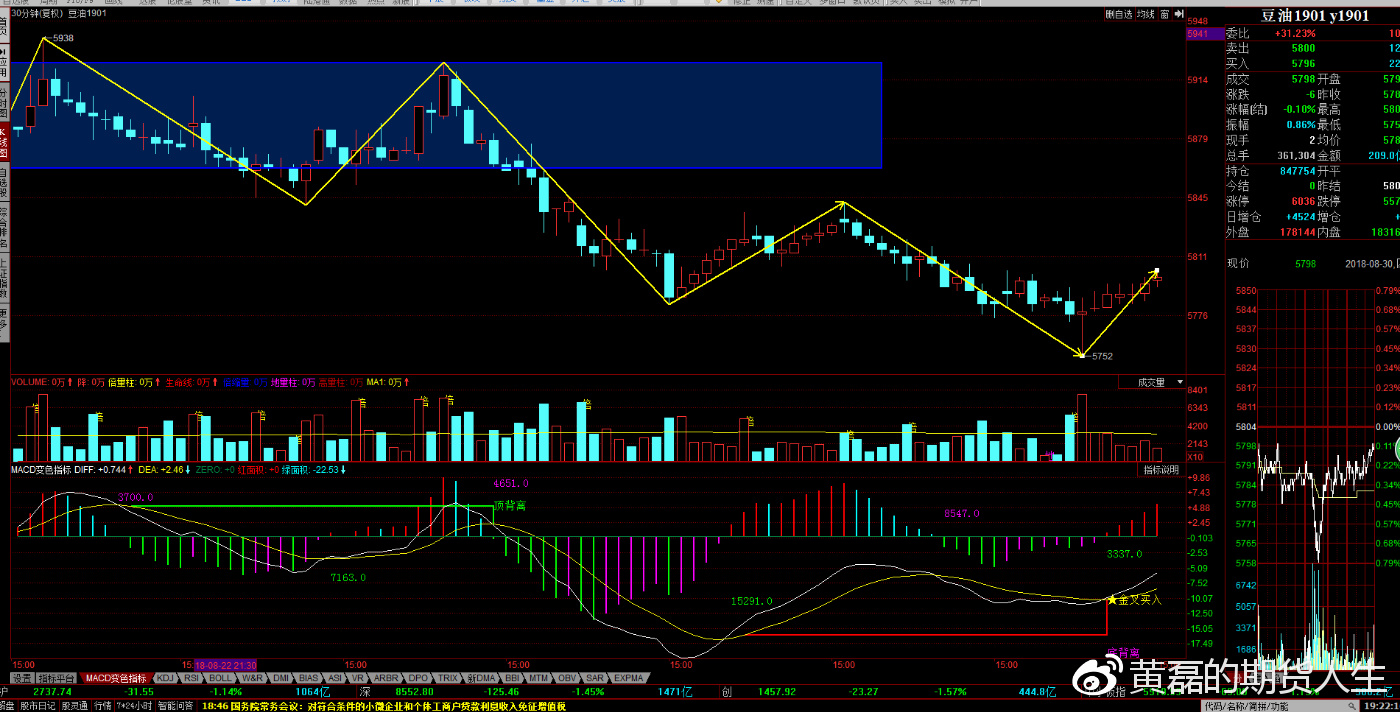Switch to the SAR indicator tab
The height and width of the screenshot is (712, 1400).
point(595,678)
